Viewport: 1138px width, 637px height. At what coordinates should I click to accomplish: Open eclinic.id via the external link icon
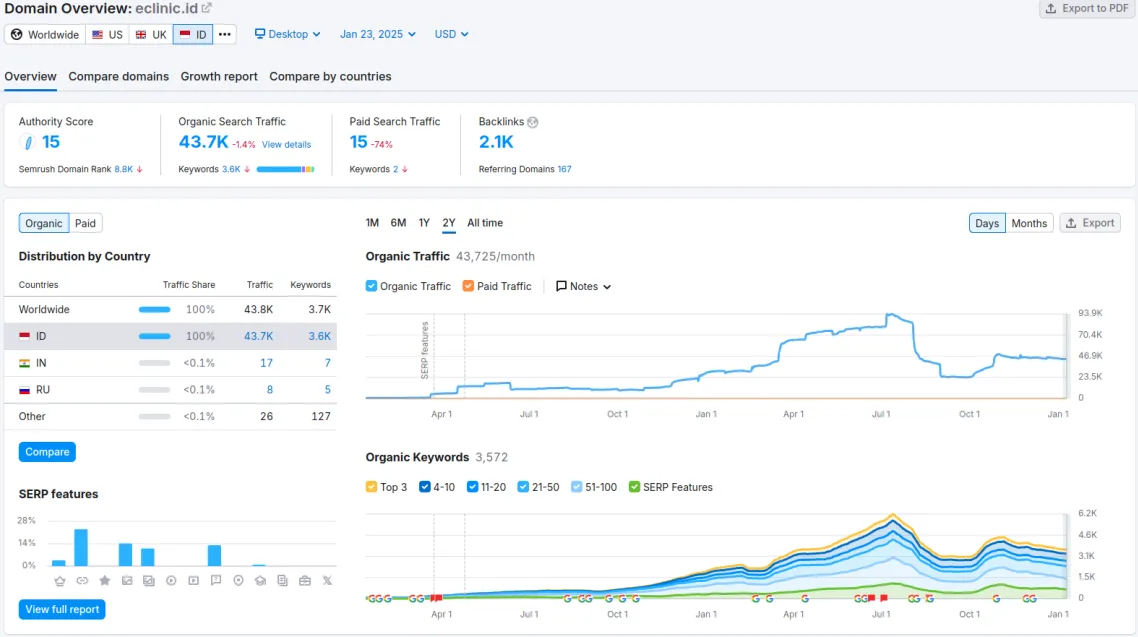(x=207, y=8)
